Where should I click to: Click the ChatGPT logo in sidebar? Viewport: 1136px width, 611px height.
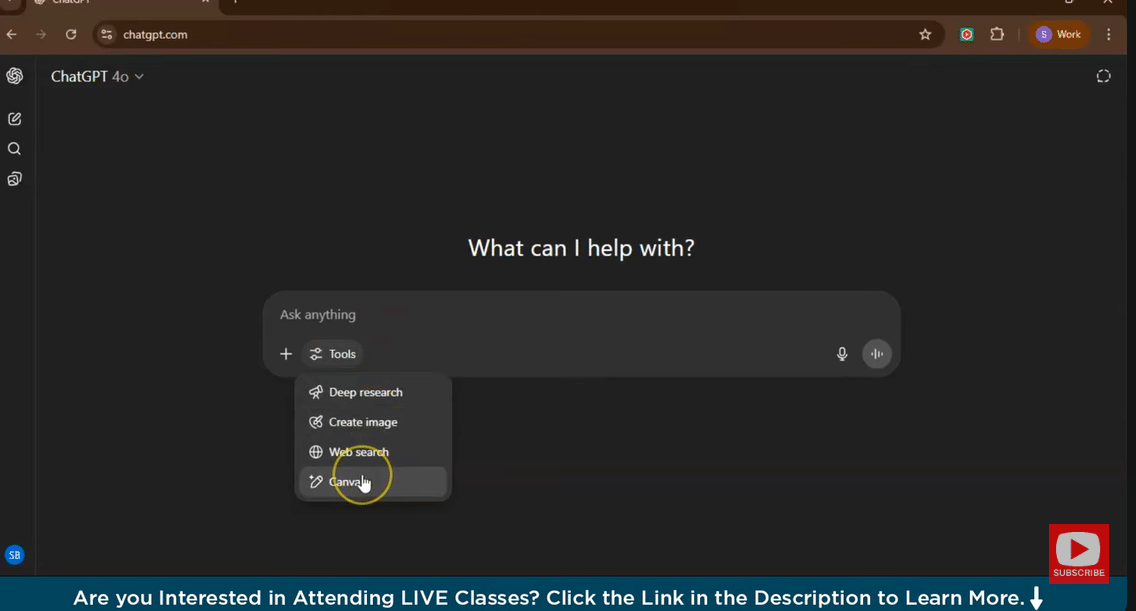pos(14,76)
